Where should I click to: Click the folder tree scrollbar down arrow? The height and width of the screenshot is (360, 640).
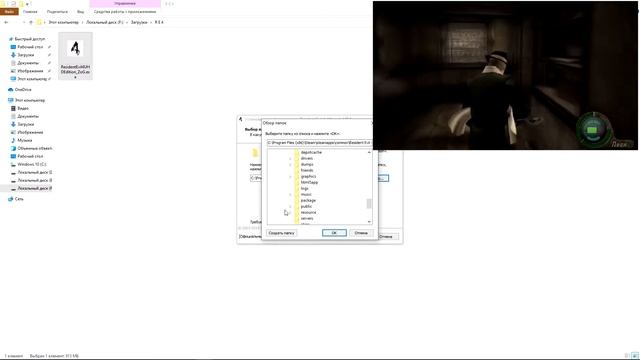point(369,222)
